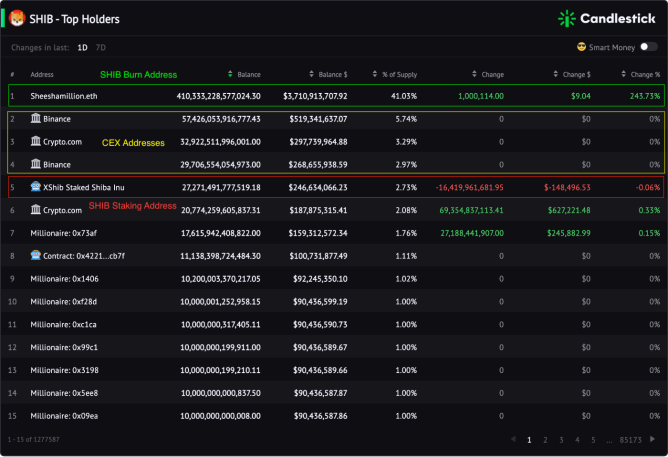Switch changes period to 7D
Image resolution: width=668 pixels, height=457 pixels.
coord(101,47)
